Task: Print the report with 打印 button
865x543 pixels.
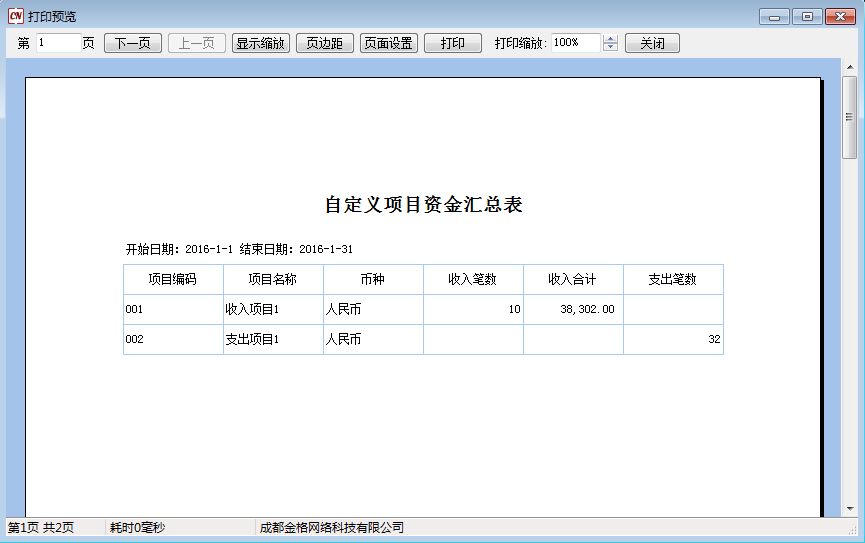Action: pyautogui.click(x=452, y=43)
